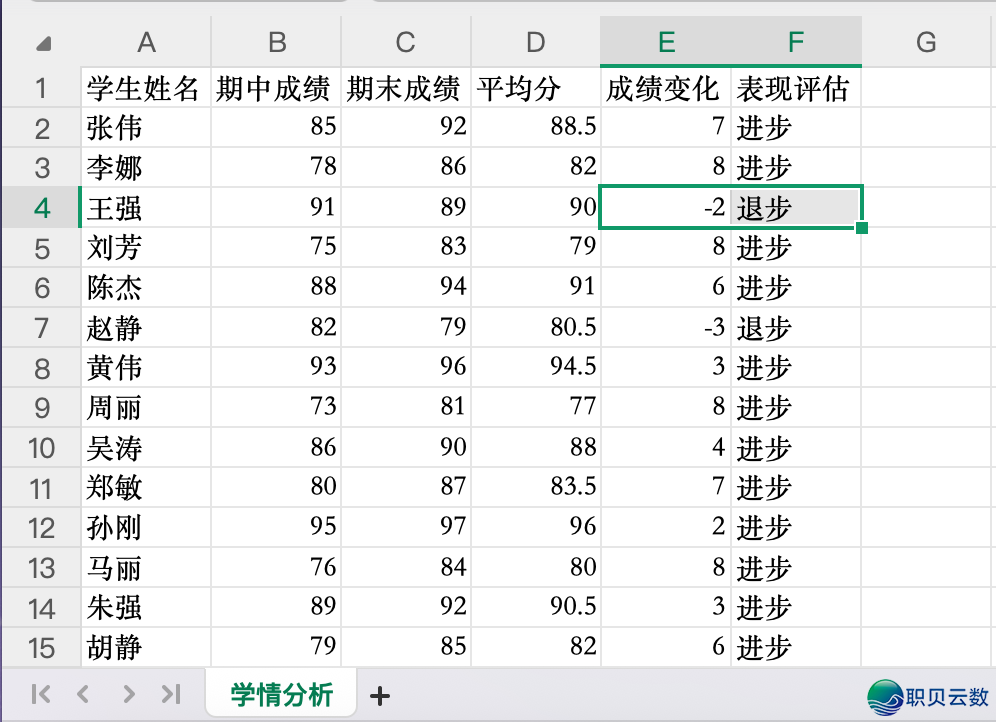
Task: Select 孙刚's average score 96
Action: (535, 527)
